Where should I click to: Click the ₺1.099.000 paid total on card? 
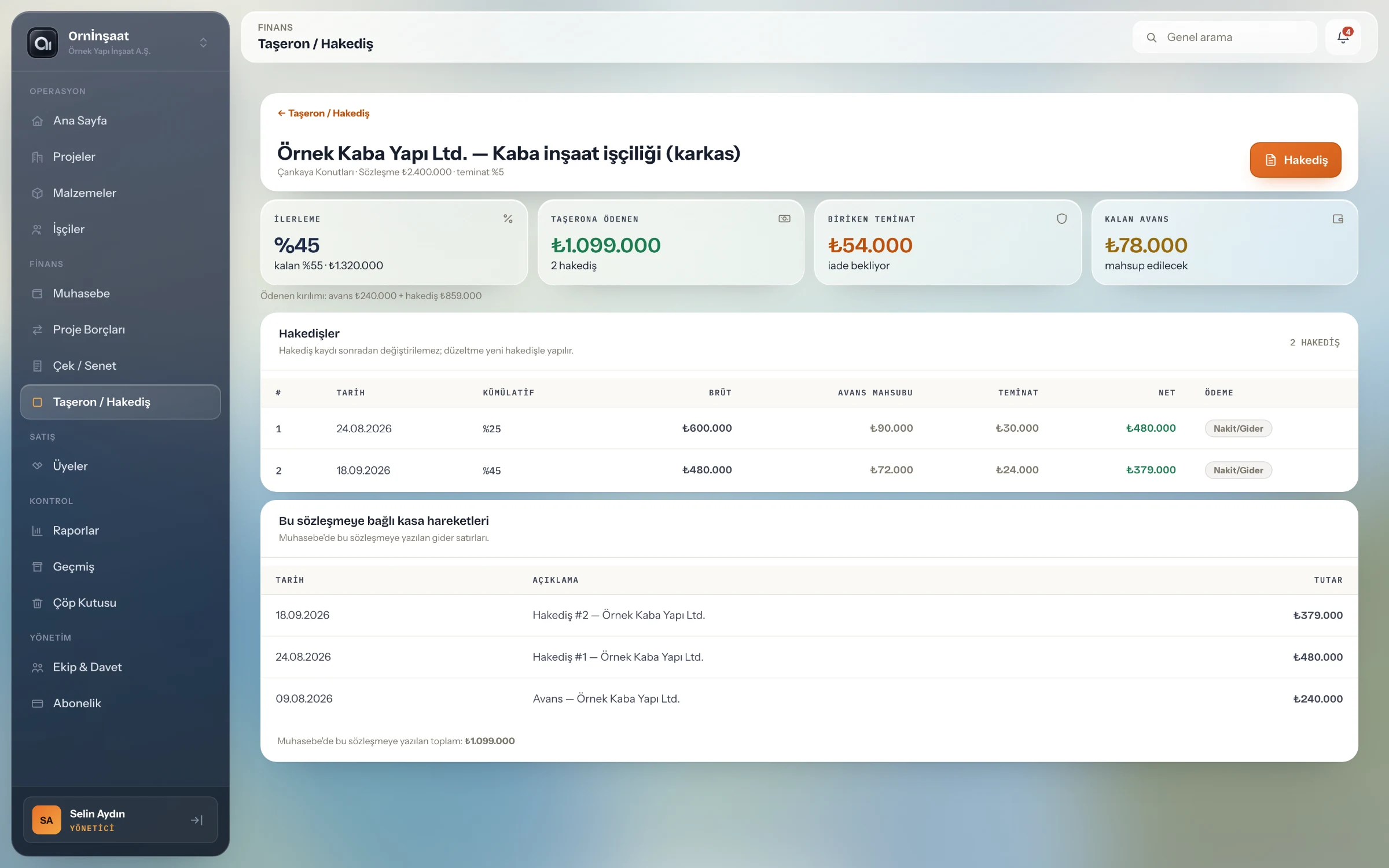tap(605, 245)
